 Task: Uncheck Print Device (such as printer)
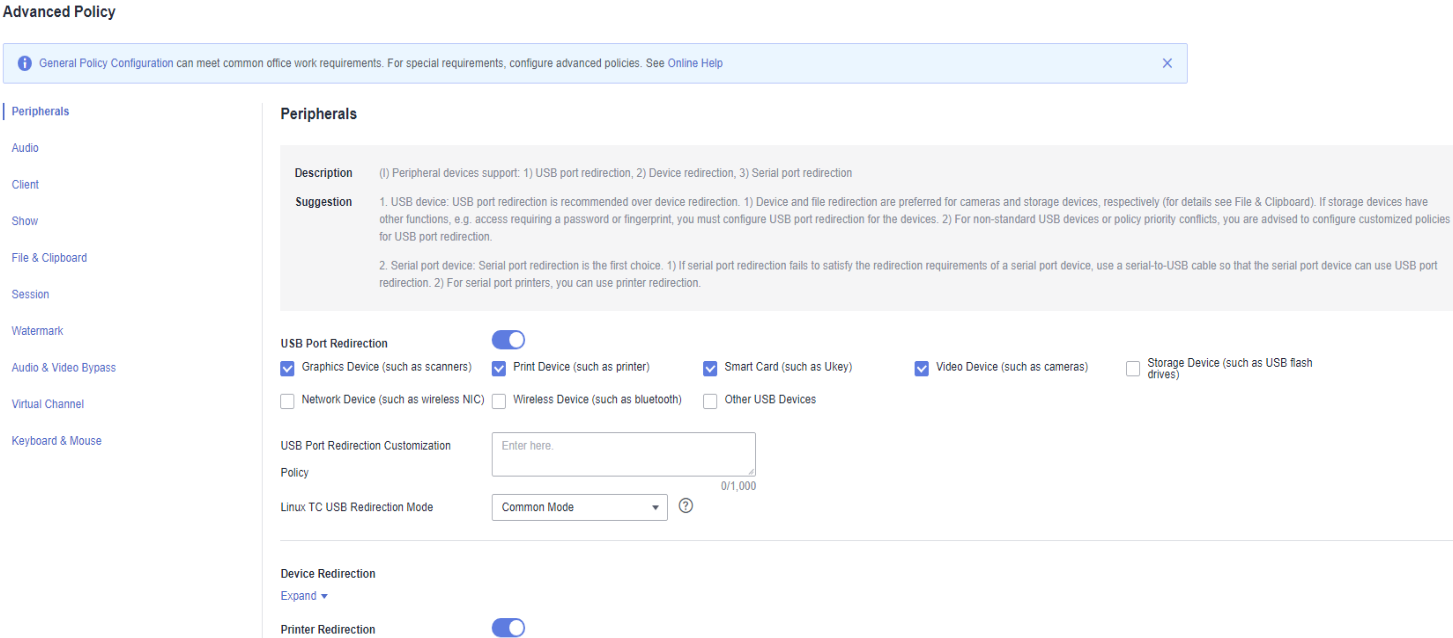click(x=499, y=368)
